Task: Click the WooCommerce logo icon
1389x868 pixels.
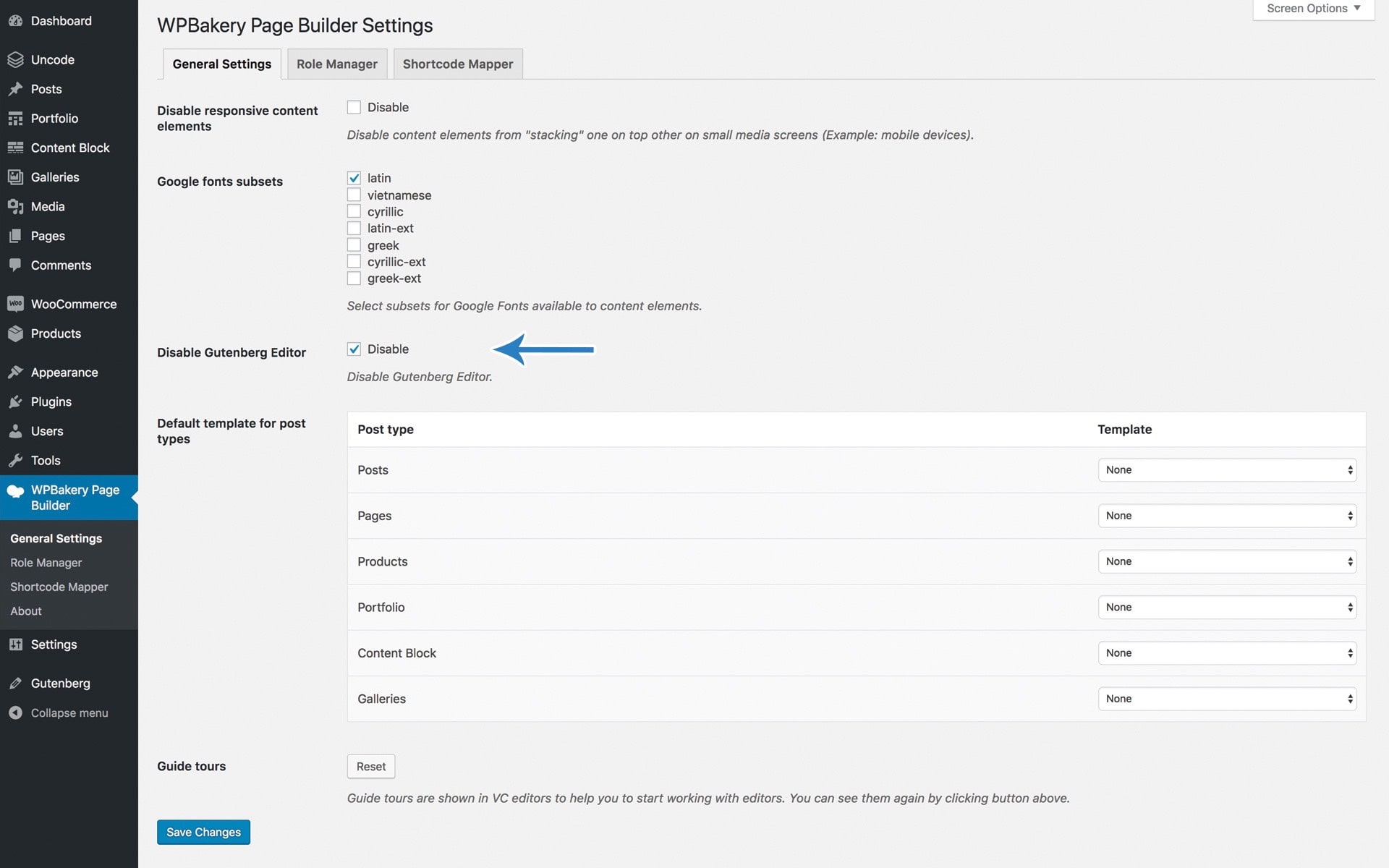Action: coord(15,304)
